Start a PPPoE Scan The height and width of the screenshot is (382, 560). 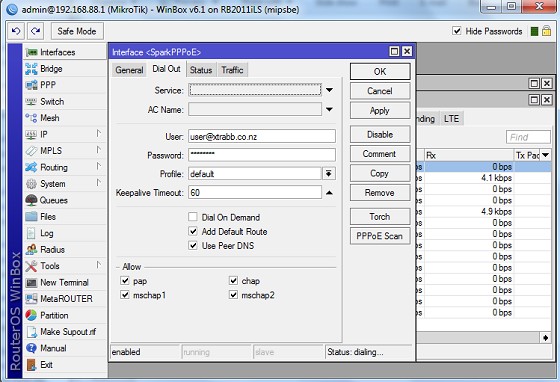[x=380, y=236]
